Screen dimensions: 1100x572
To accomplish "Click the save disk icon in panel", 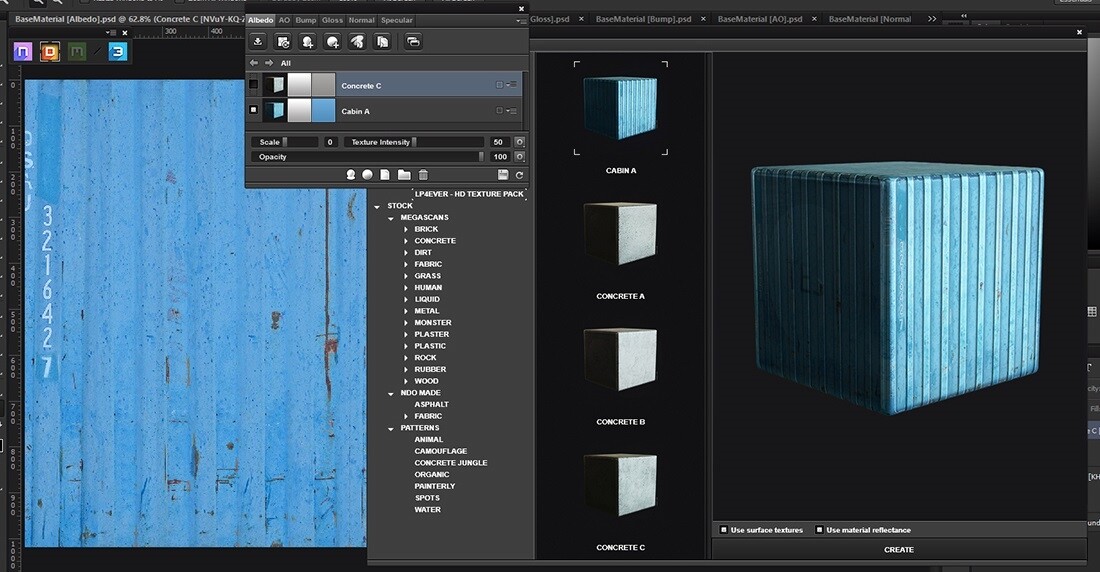I will click(503, 175).
